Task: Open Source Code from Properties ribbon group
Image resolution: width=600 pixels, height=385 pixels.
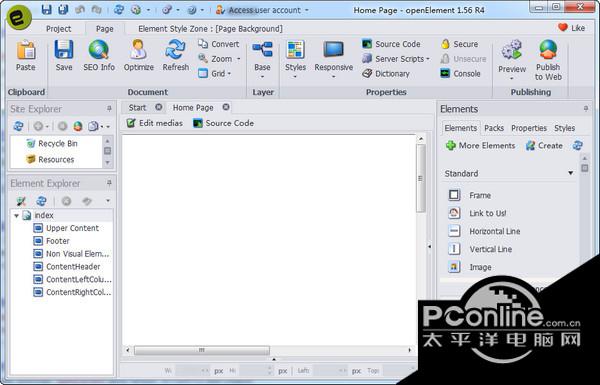Action: click(391, 44)
